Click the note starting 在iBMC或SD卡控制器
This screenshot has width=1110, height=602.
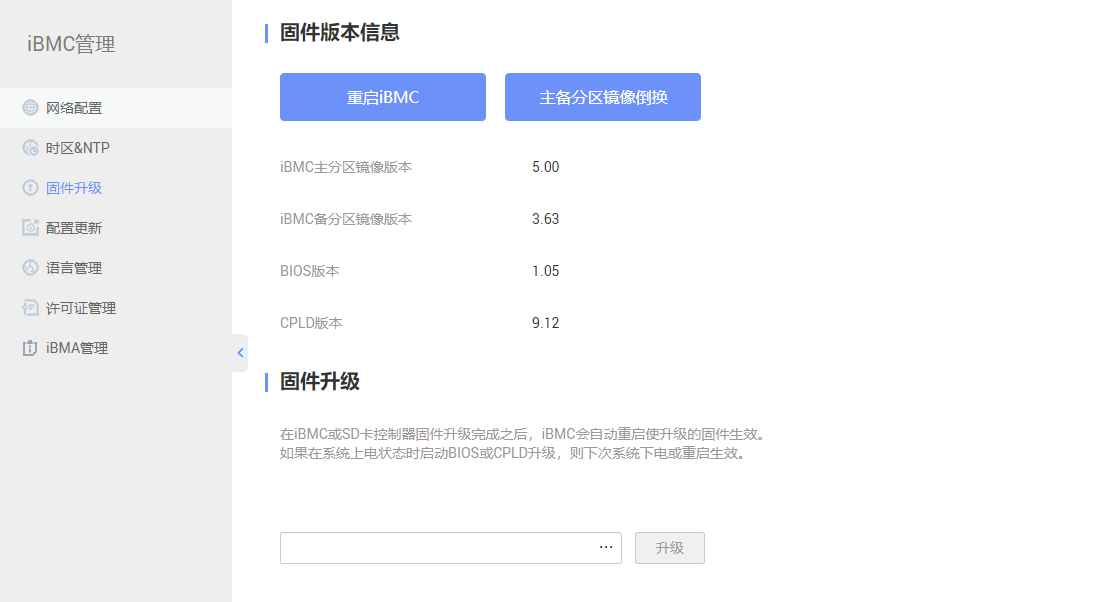tap(525, 434)
